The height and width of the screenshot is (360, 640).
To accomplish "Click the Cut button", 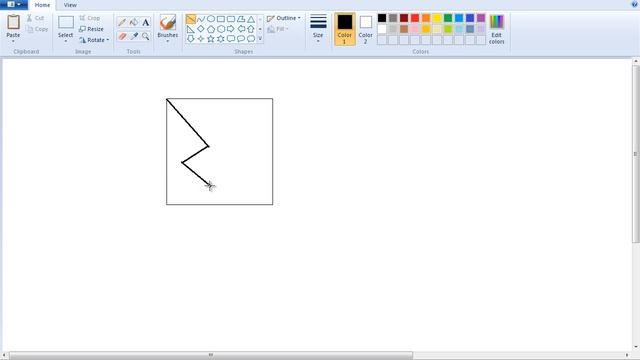I will [36, 18].
